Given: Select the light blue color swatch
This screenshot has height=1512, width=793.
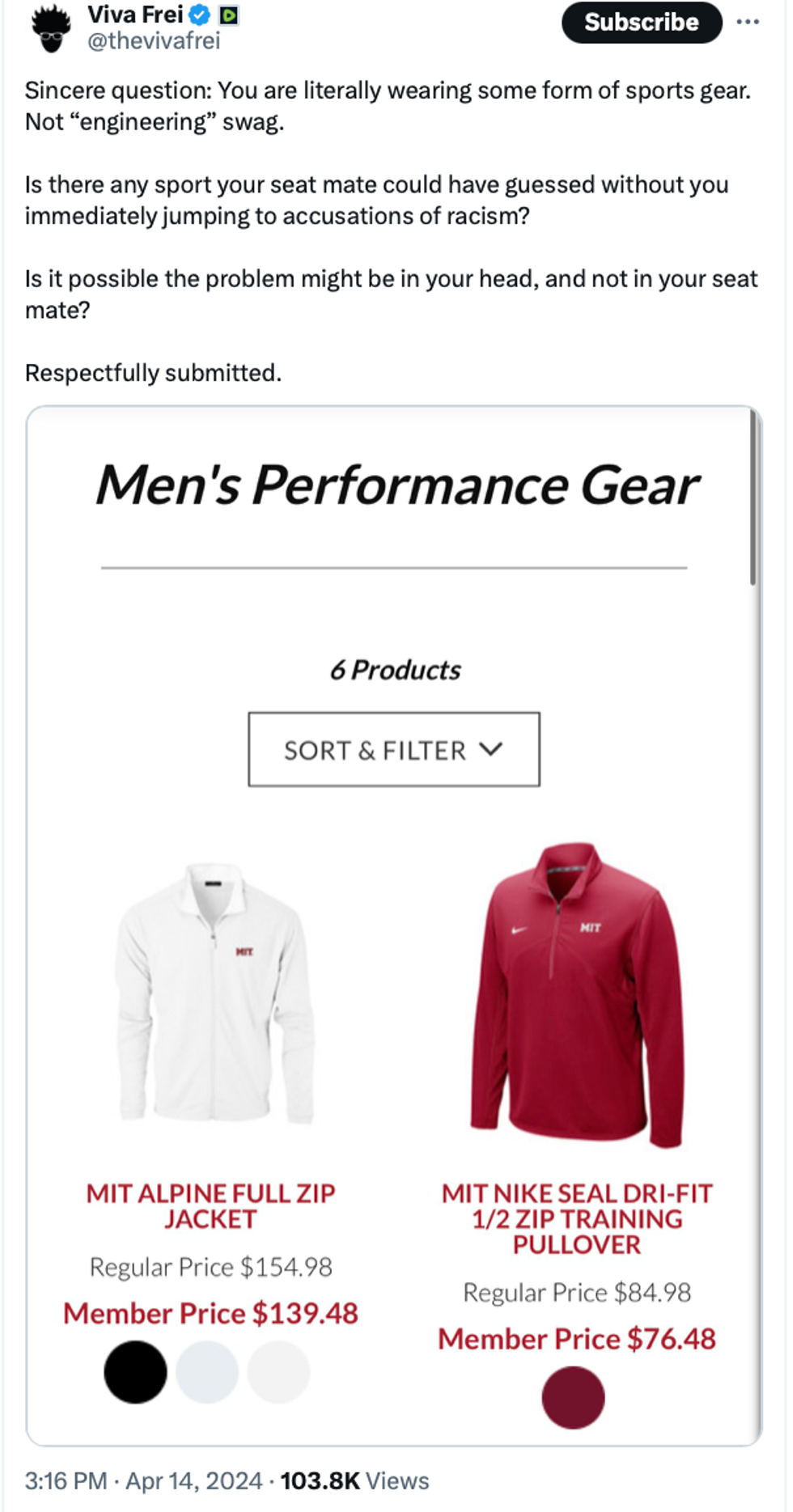Looking at the screenshot, I should [x=207, y=1371].
